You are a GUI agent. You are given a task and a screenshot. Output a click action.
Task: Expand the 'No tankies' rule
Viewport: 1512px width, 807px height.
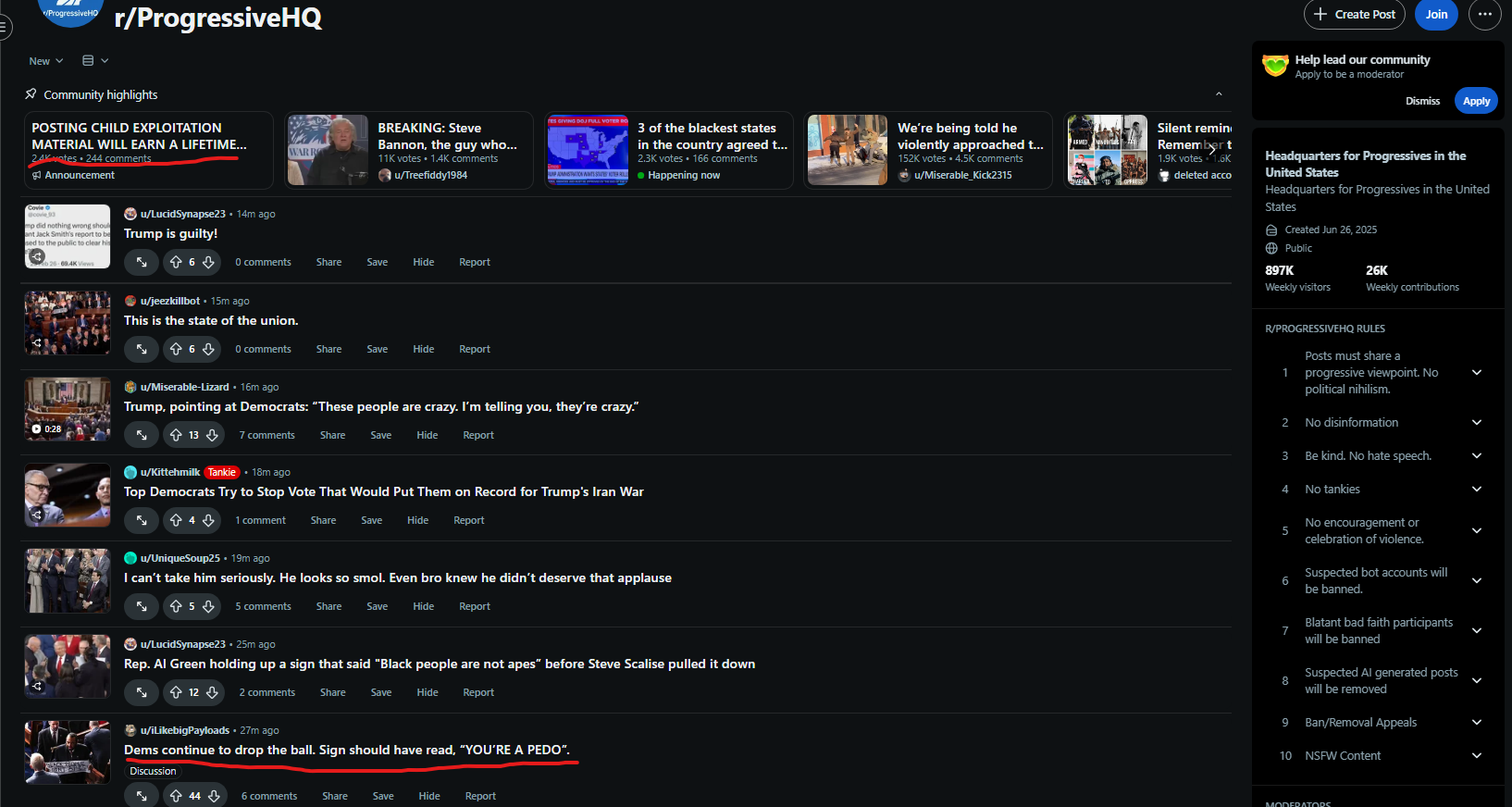(1477, 490)
